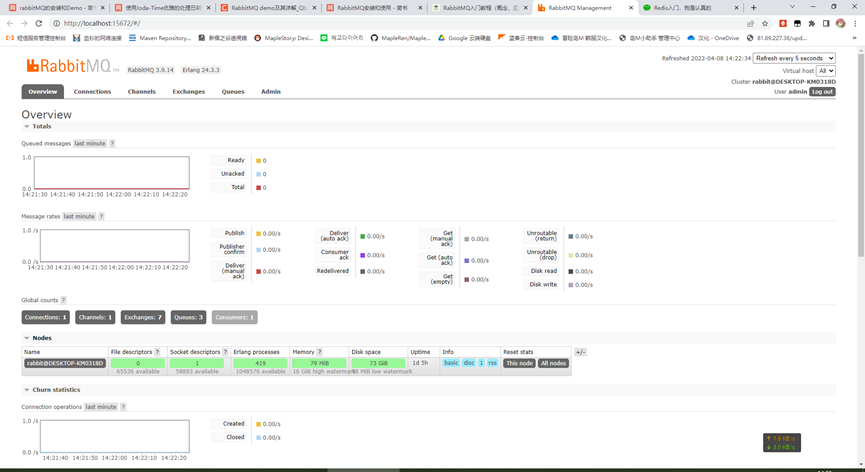Open help for Socket descriptors column
The image size is (865, 472).
(225, 352)
